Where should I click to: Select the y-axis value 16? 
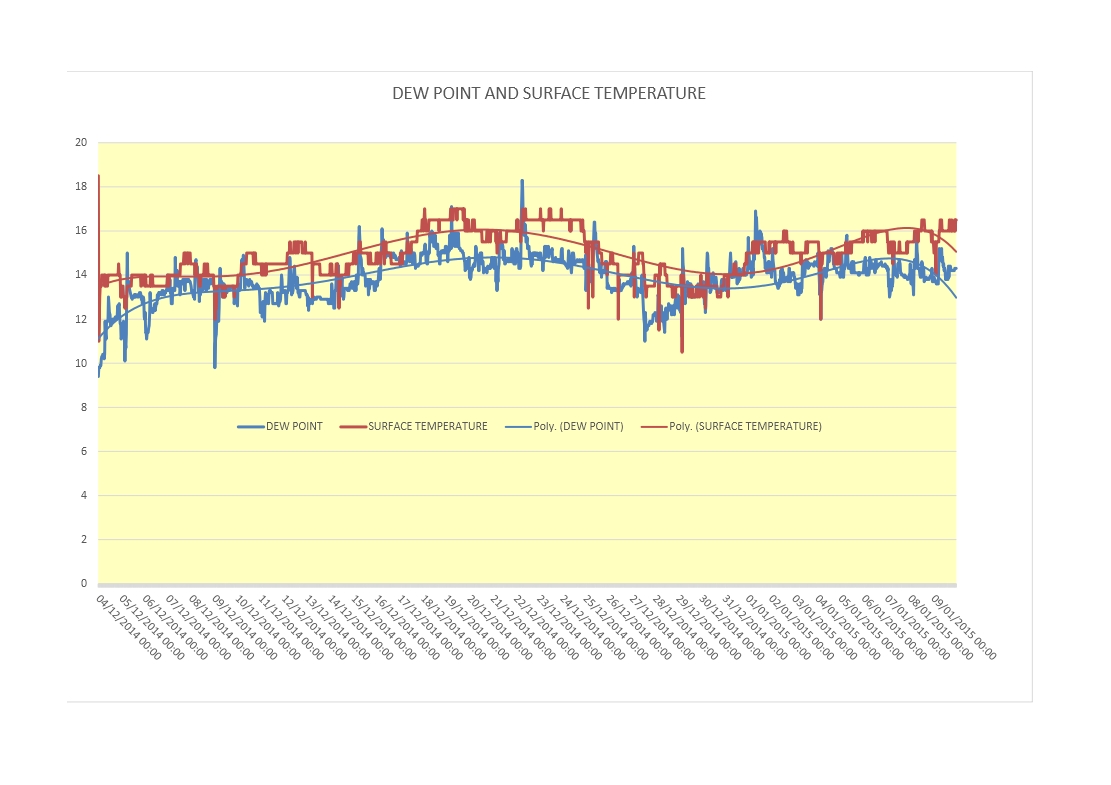[81, 231]
